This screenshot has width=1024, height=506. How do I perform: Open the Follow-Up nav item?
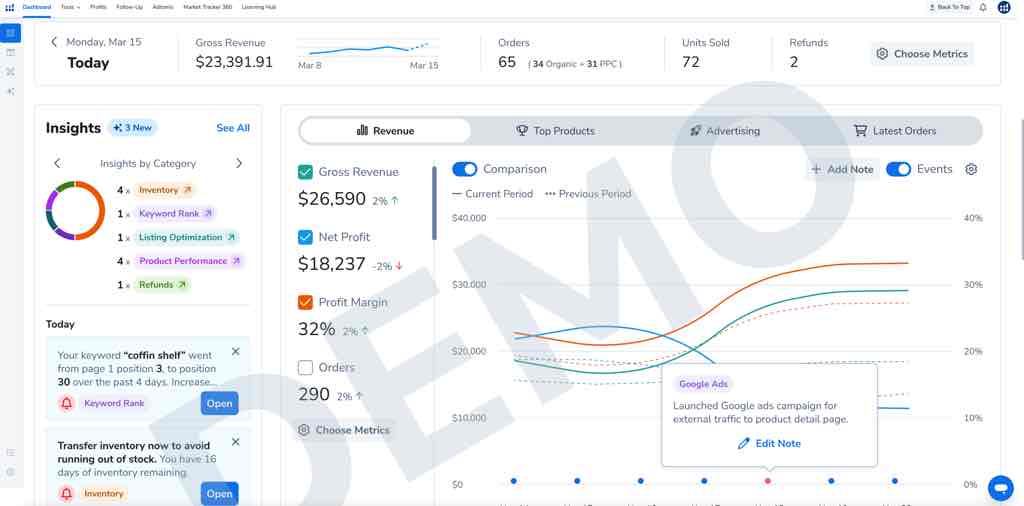point(129,7)
